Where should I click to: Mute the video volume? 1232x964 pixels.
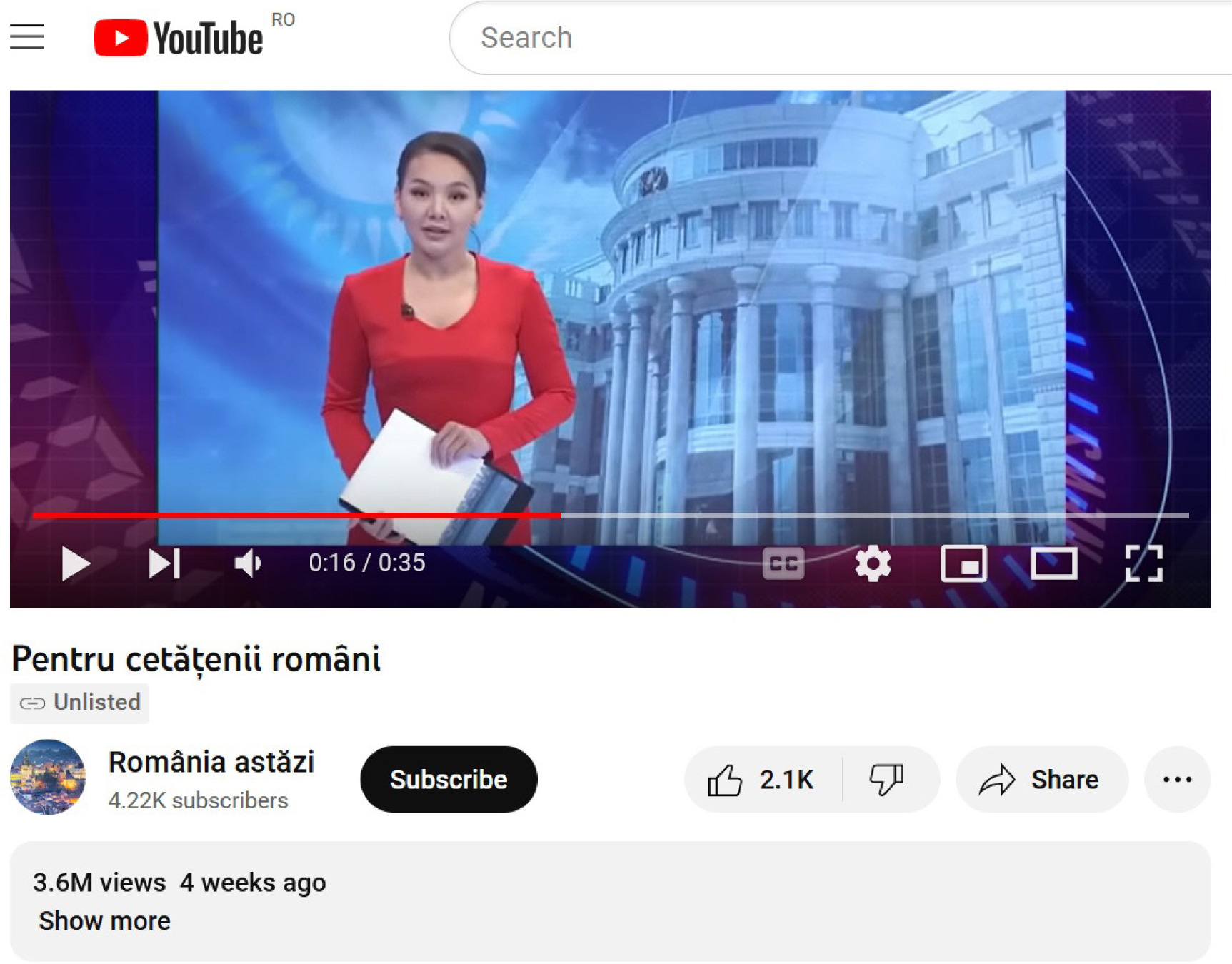coord(248,563)
